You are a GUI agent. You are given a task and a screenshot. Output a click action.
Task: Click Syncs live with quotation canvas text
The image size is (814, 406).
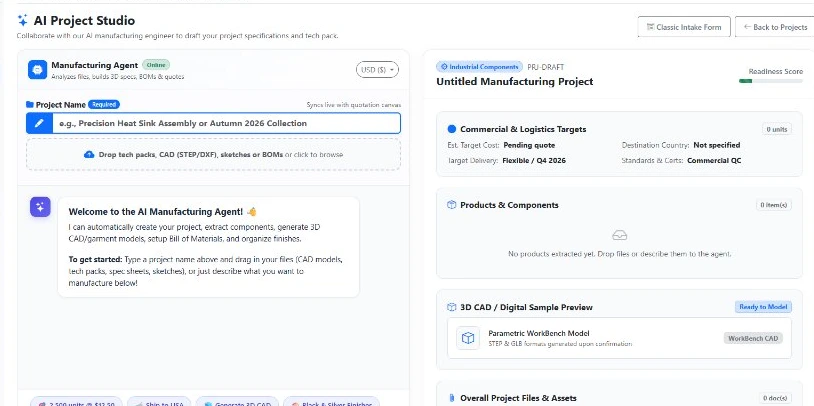click(354, 105)
